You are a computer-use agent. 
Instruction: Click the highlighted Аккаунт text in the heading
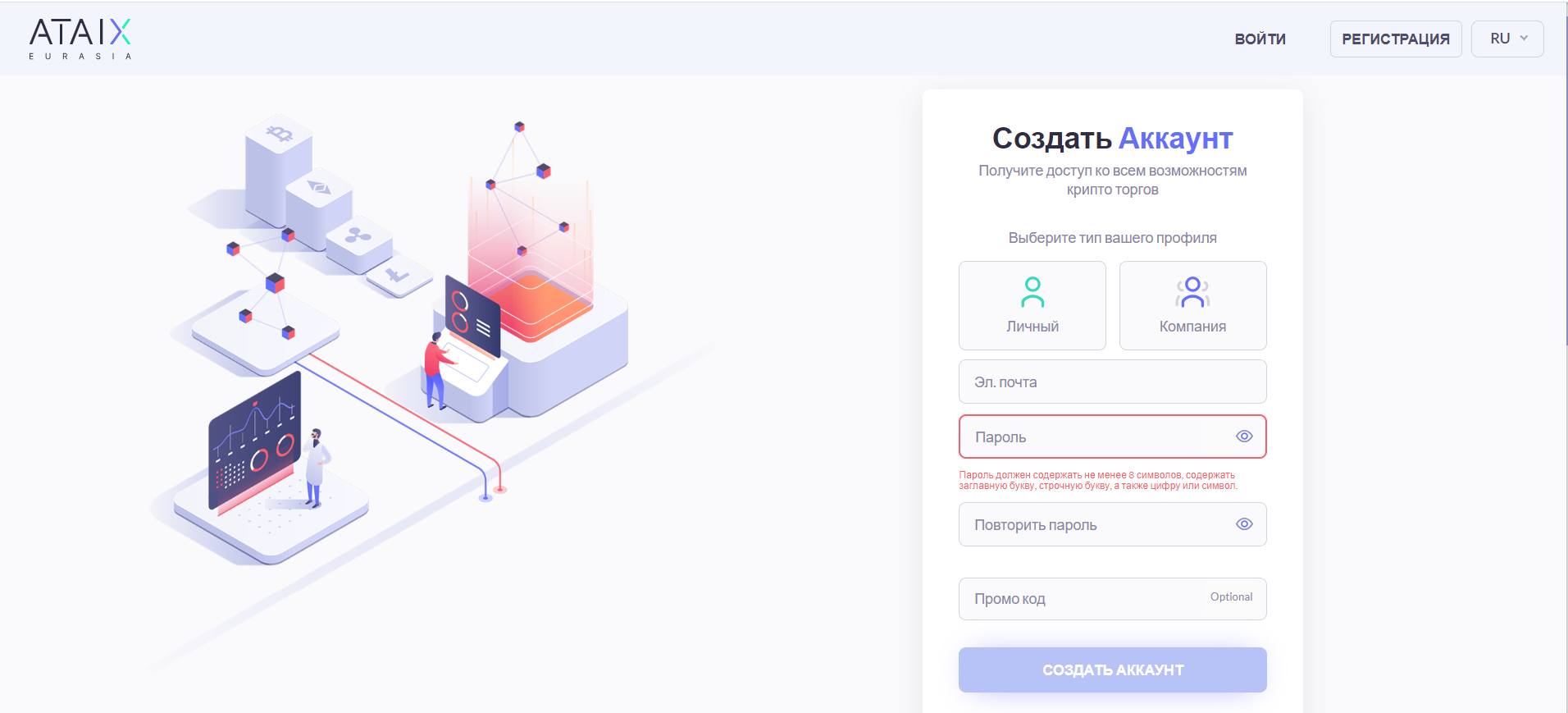pos(1176,138)
